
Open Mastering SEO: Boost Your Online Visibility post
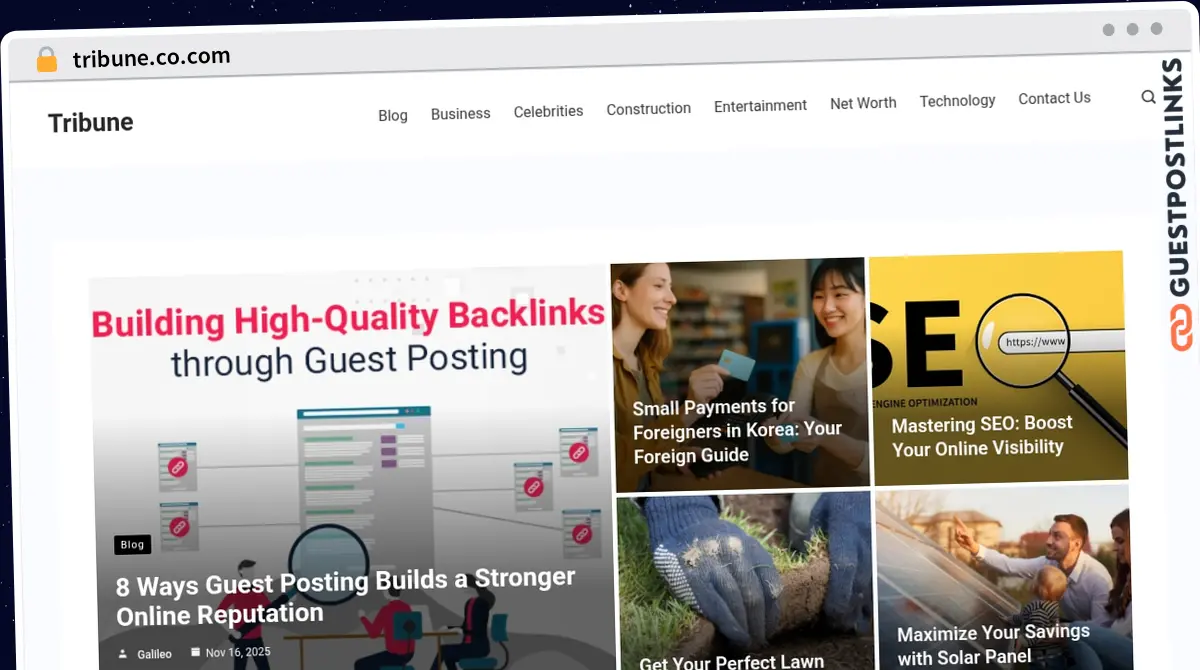pyautogui.click(x=982, y=436)
